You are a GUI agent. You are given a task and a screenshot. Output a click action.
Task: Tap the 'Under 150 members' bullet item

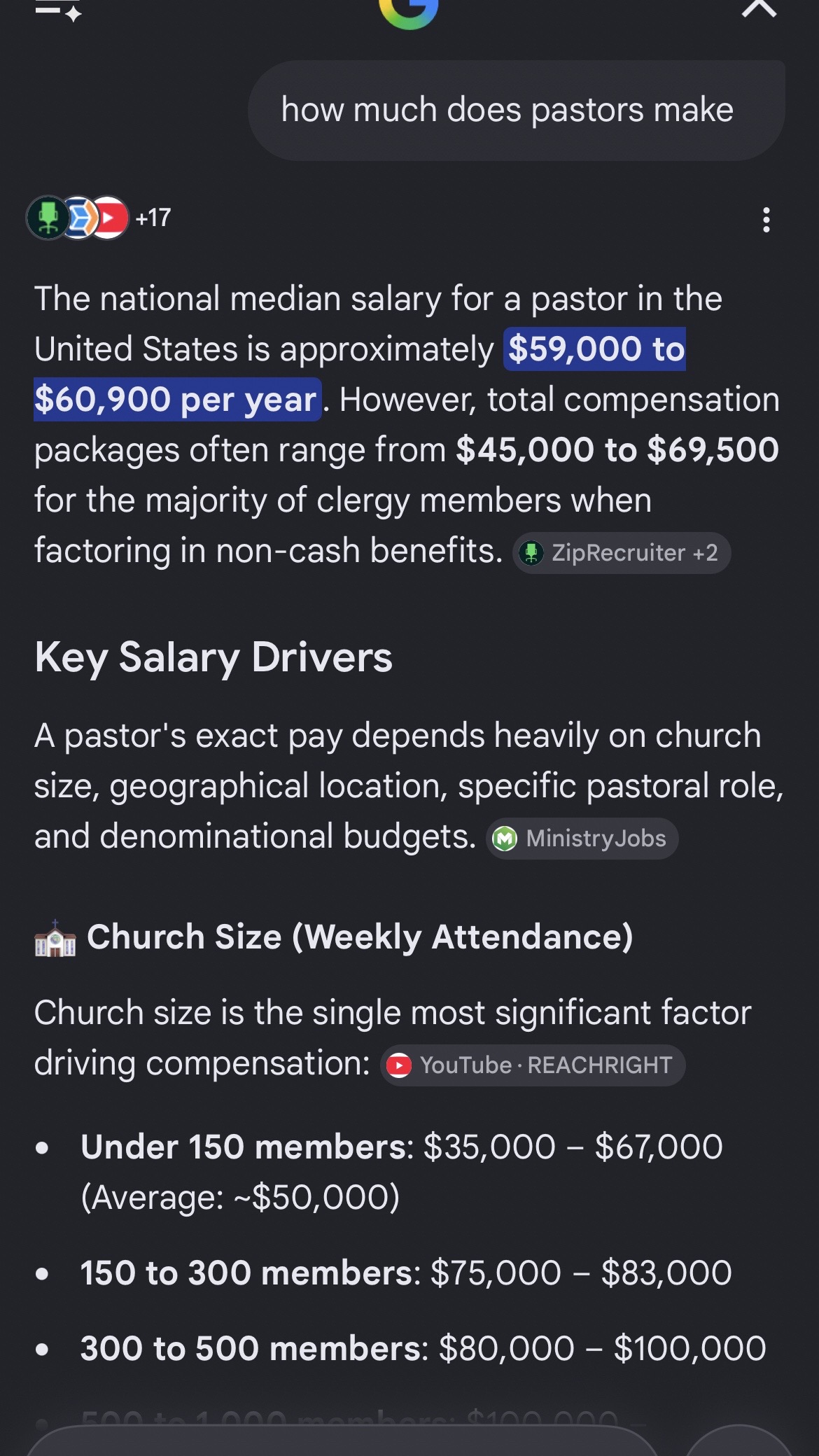pyautogui.click(x=402, y=1172)
